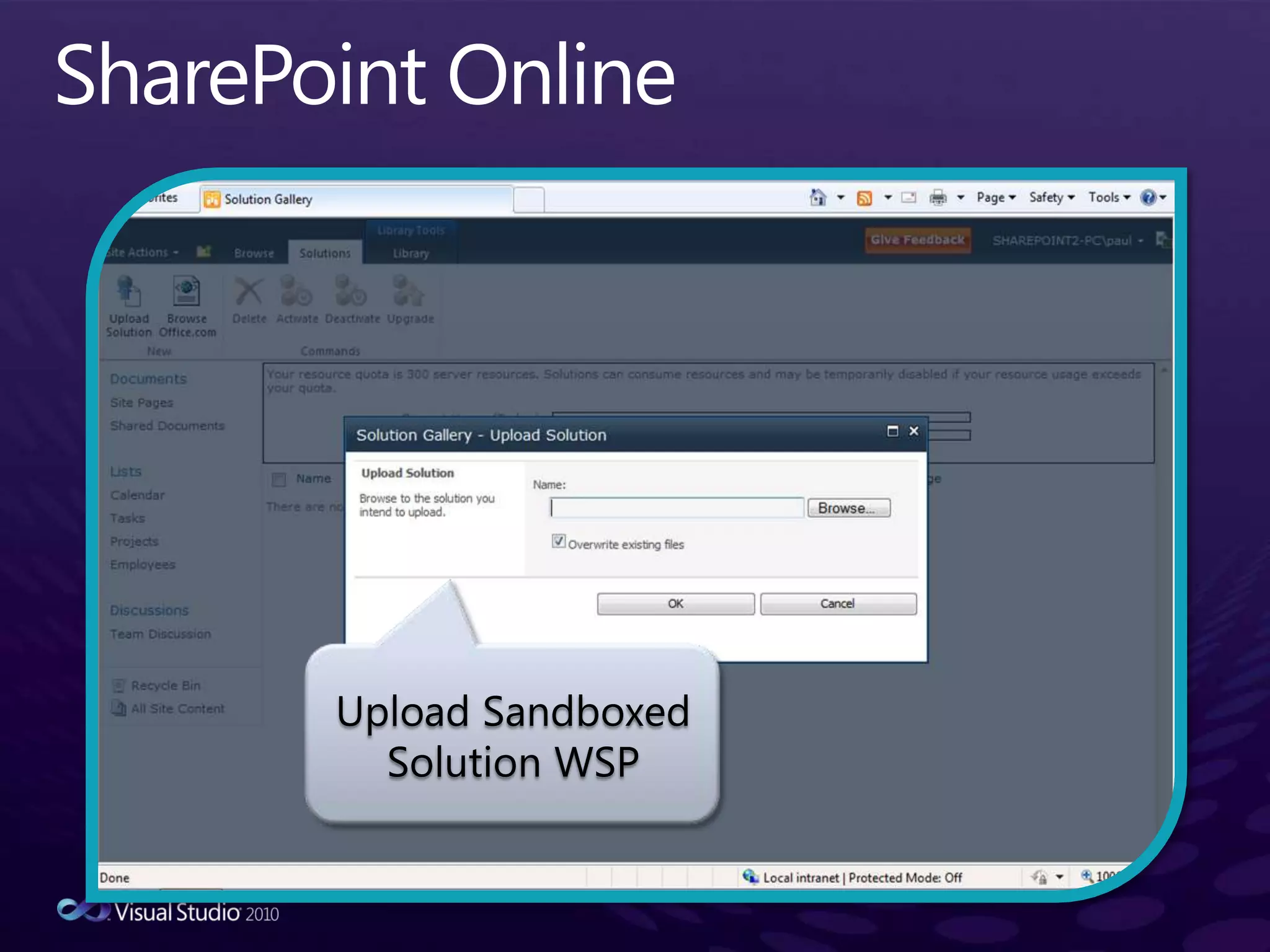Switch to the Browse ribbon tab

(x=254, y=253)
